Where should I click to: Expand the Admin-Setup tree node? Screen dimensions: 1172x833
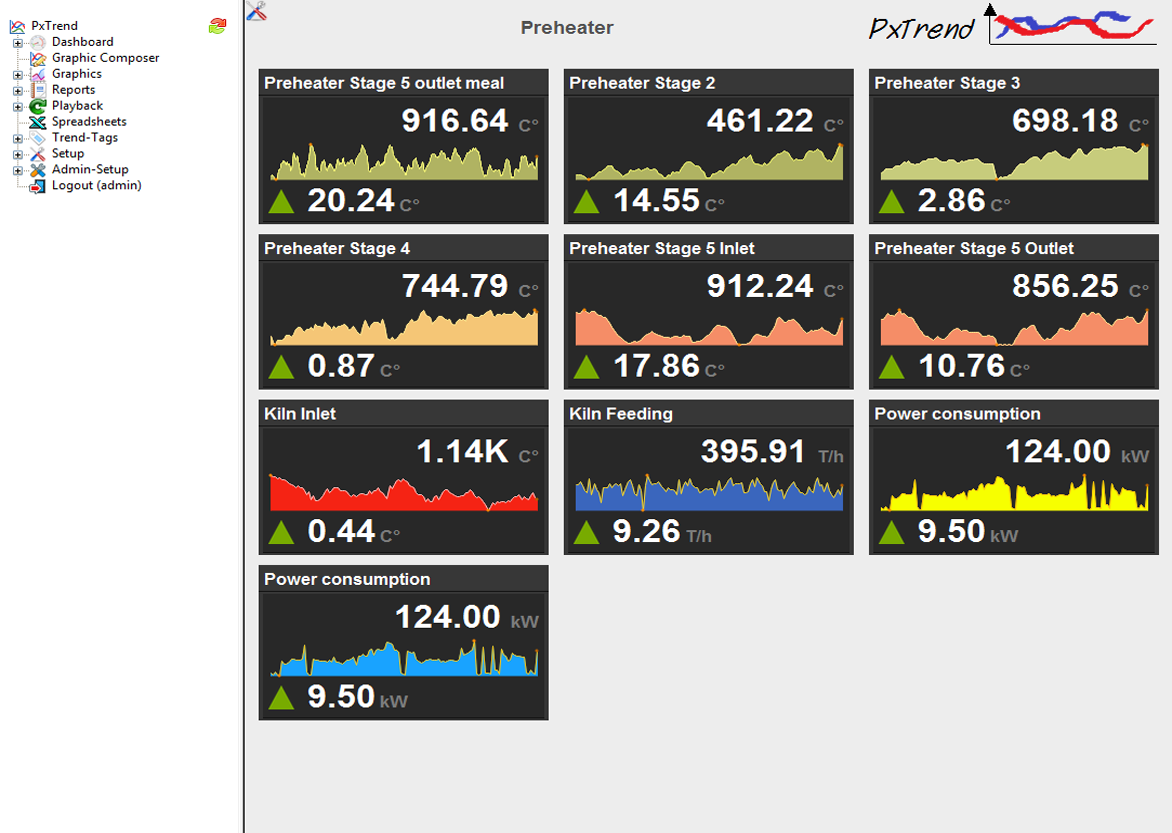click(17, 171)
